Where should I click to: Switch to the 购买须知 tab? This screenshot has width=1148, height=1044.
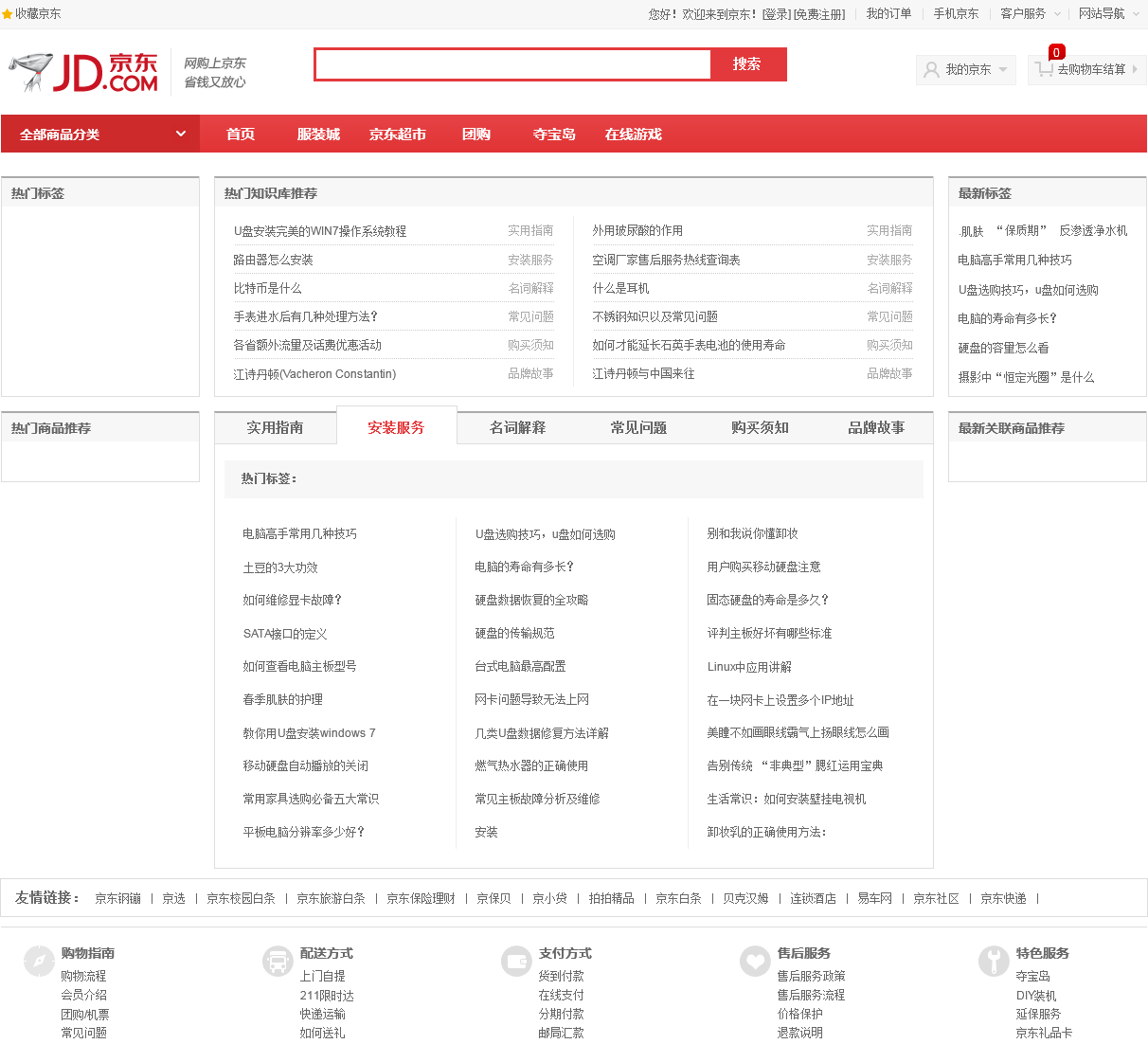(x=761, y=427)
